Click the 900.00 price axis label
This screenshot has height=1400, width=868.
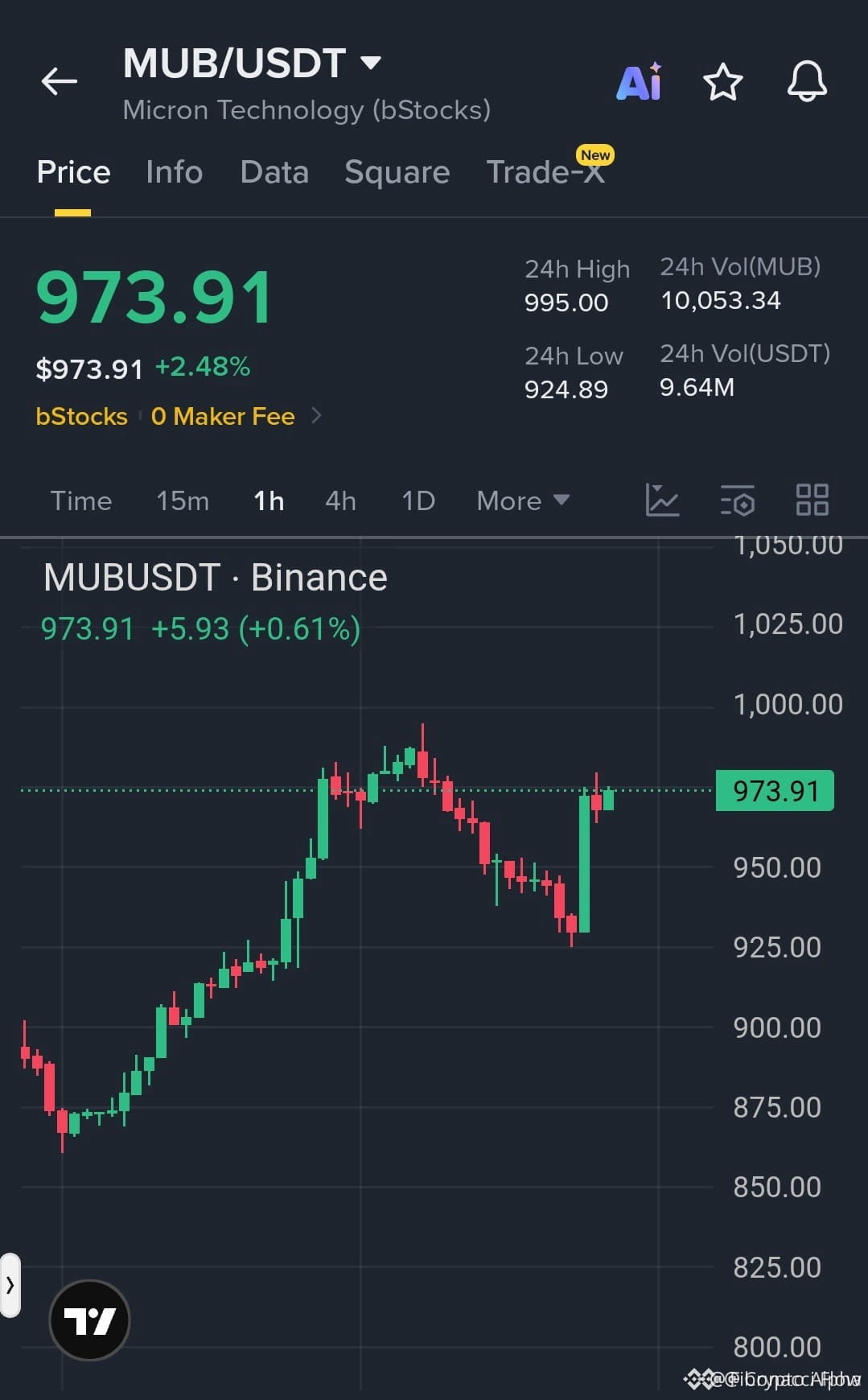tap(777, 1027)
